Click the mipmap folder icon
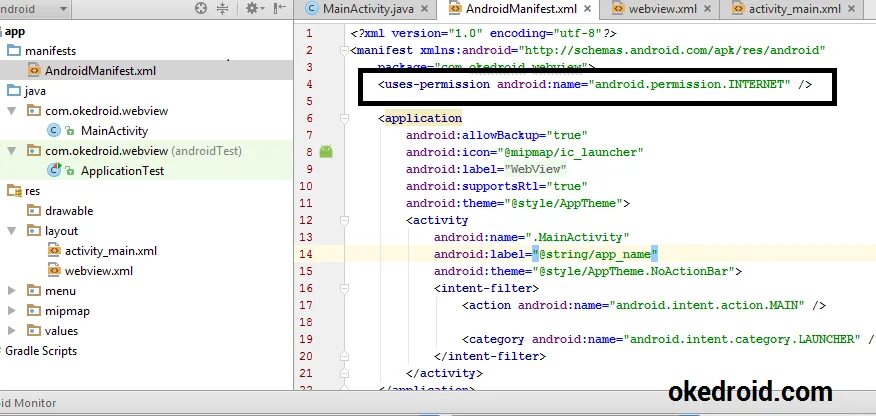876x416 pixels. point(34,311)
